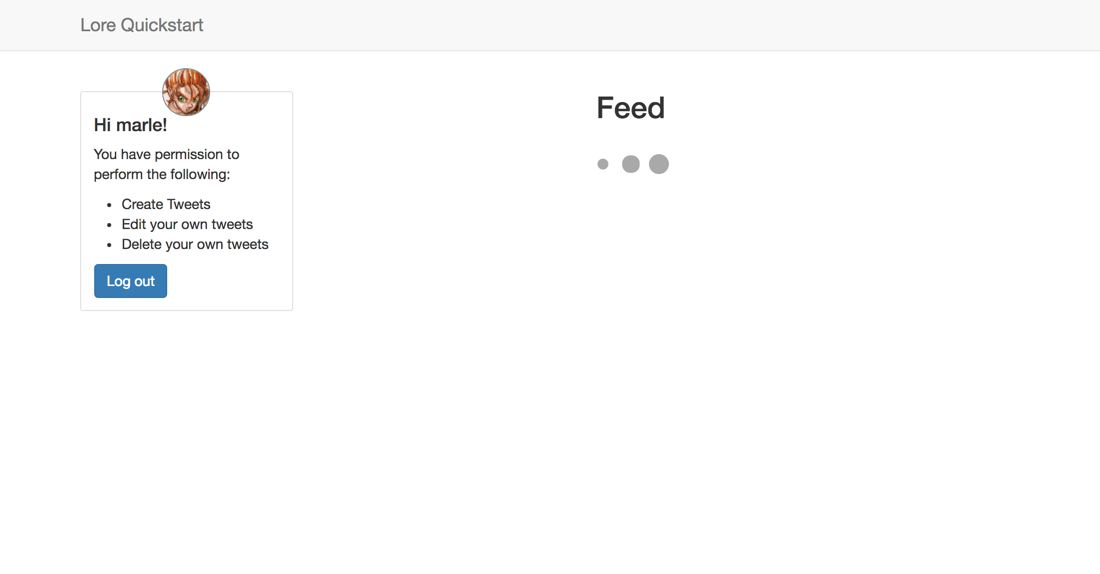
Task: Click the smallest loading dot under Feed
Action: [x=603, y=164]
